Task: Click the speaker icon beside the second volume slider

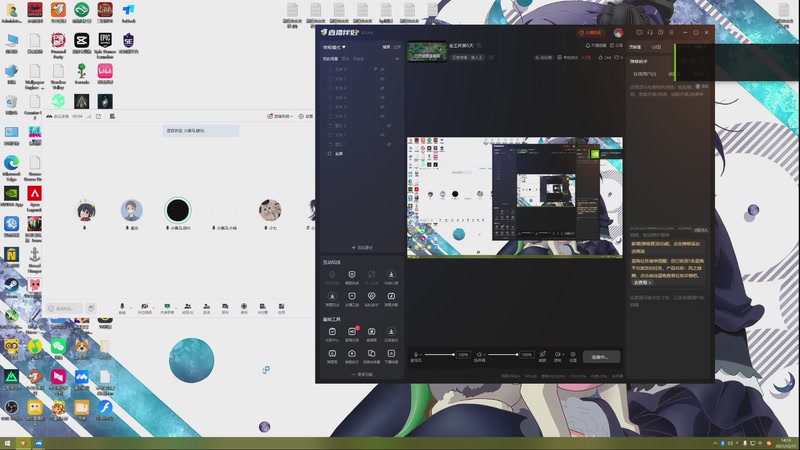Action: point(479,354)
